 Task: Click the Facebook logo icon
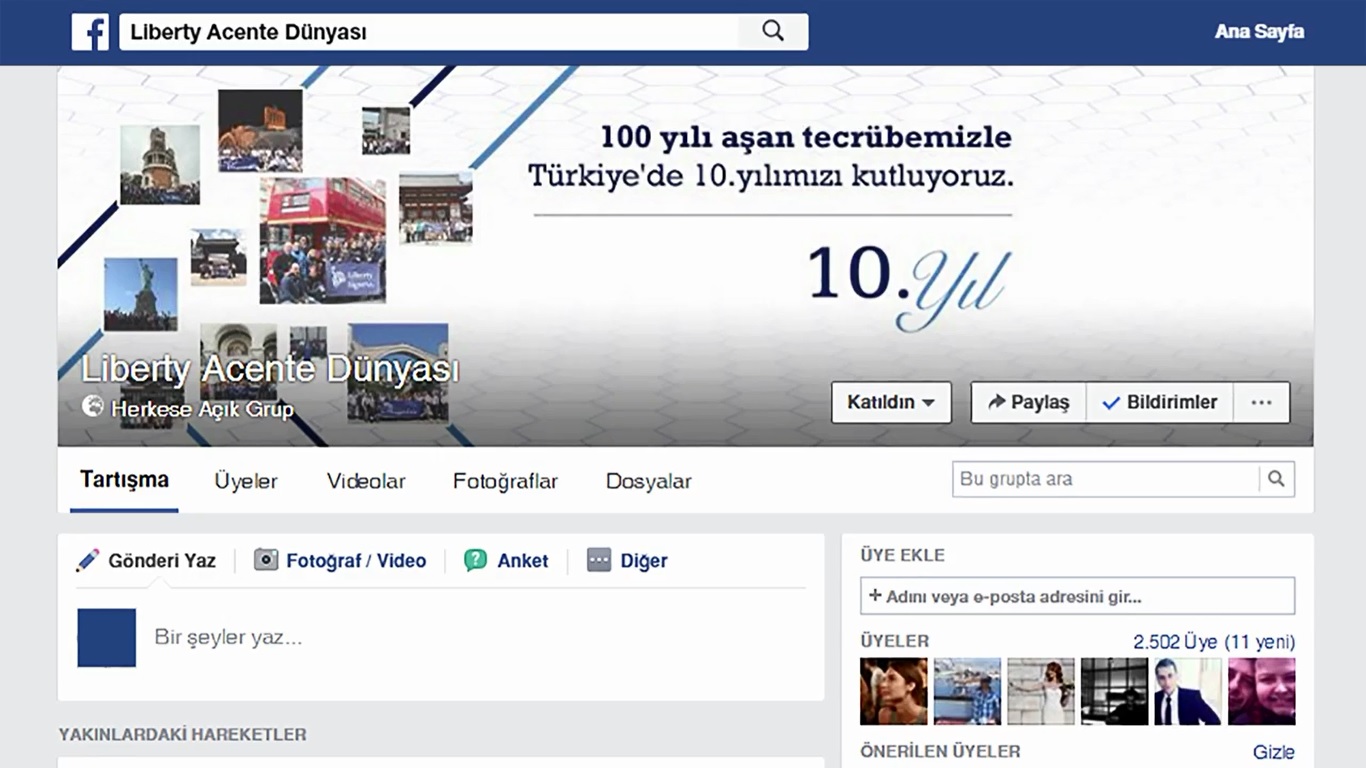tap(90, 32)
